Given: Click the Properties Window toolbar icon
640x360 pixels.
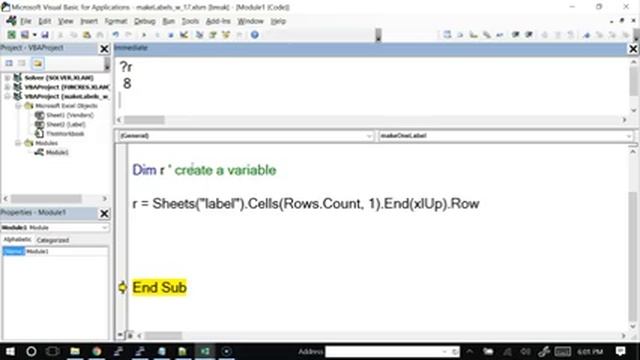Looking at the screenshot, I should click(x=213, y=35).
